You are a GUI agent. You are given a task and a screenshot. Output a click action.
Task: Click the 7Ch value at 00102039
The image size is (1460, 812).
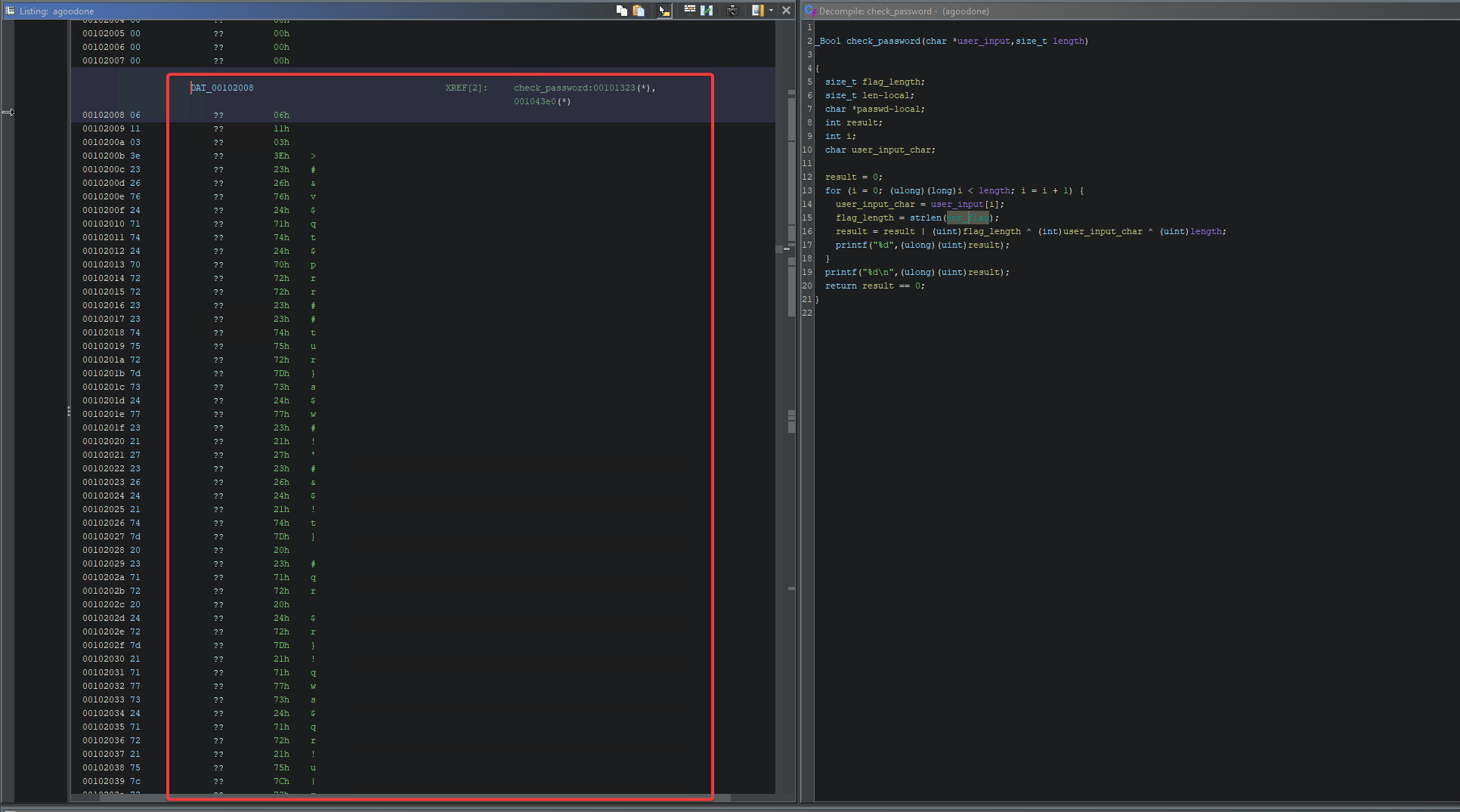281,781
